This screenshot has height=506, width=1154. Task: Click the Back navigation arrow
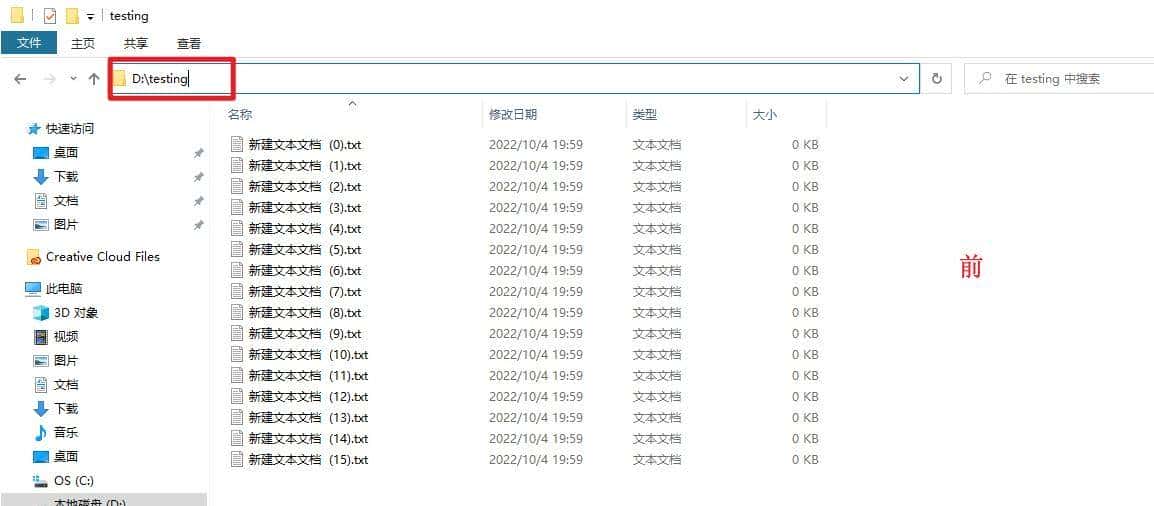click(20, 79)
